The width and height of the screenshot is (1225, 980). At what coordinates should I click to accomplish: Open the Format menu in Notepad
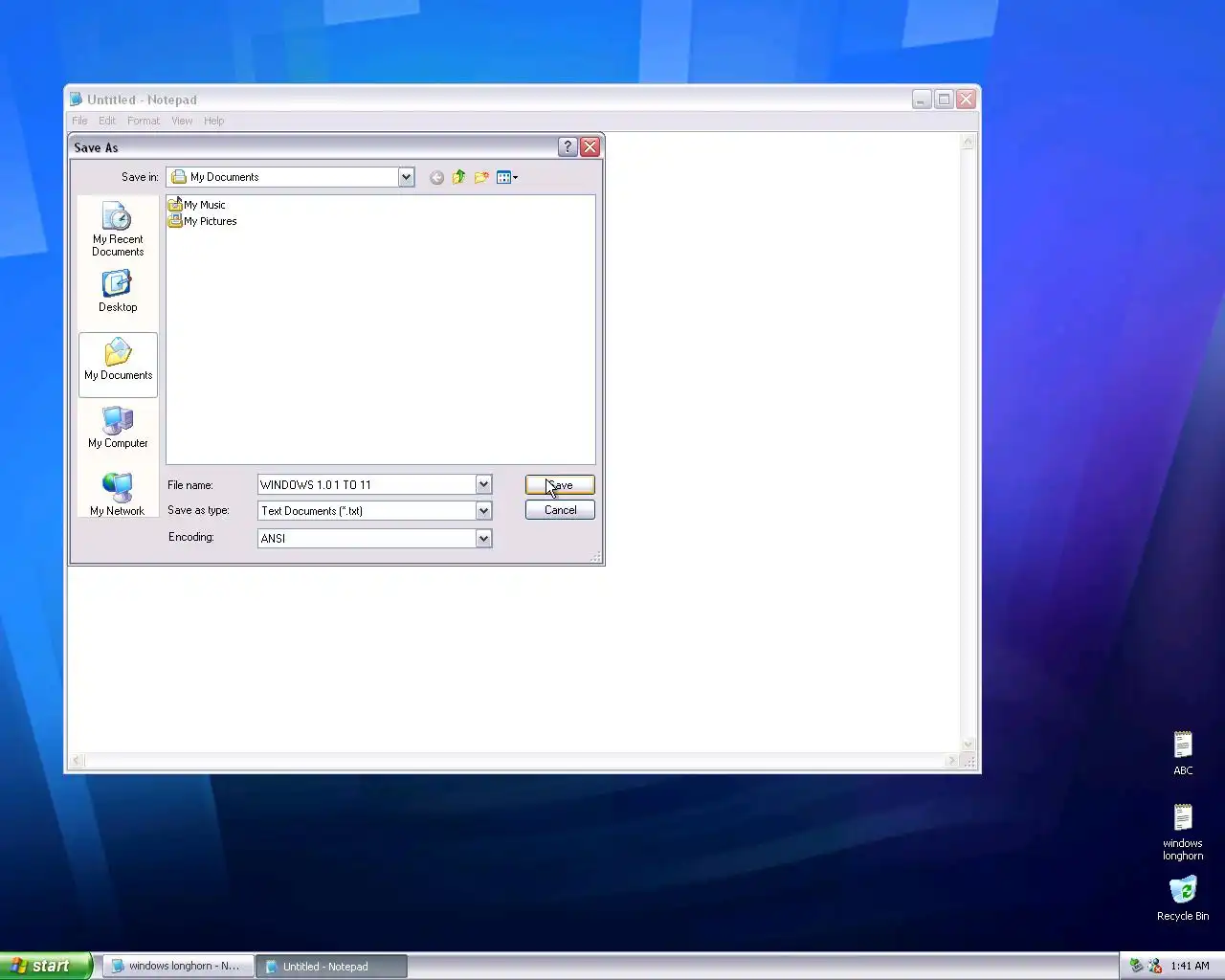pos(144,121)
